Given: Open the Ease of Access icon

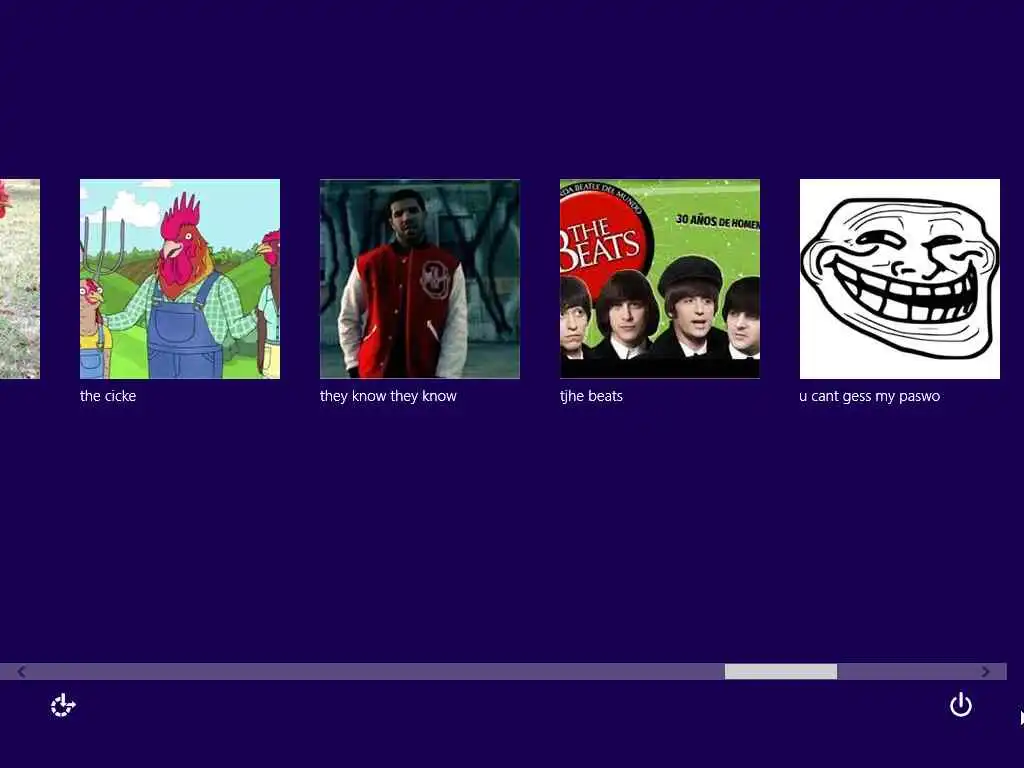Looking at the screenshot, I should [63, 705].
